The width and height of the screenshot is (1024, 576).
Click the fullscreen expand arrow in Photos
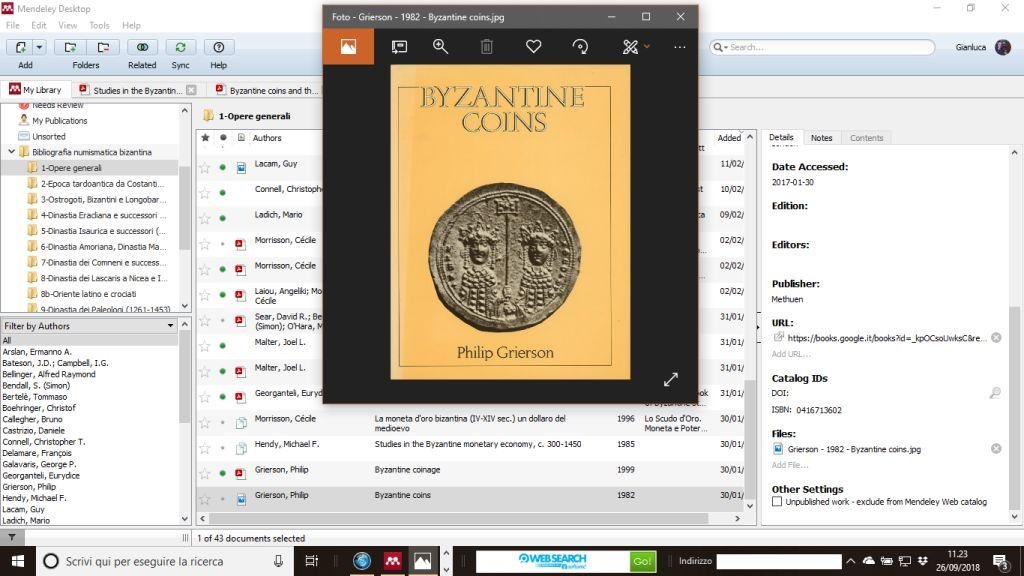click(671, 379)
